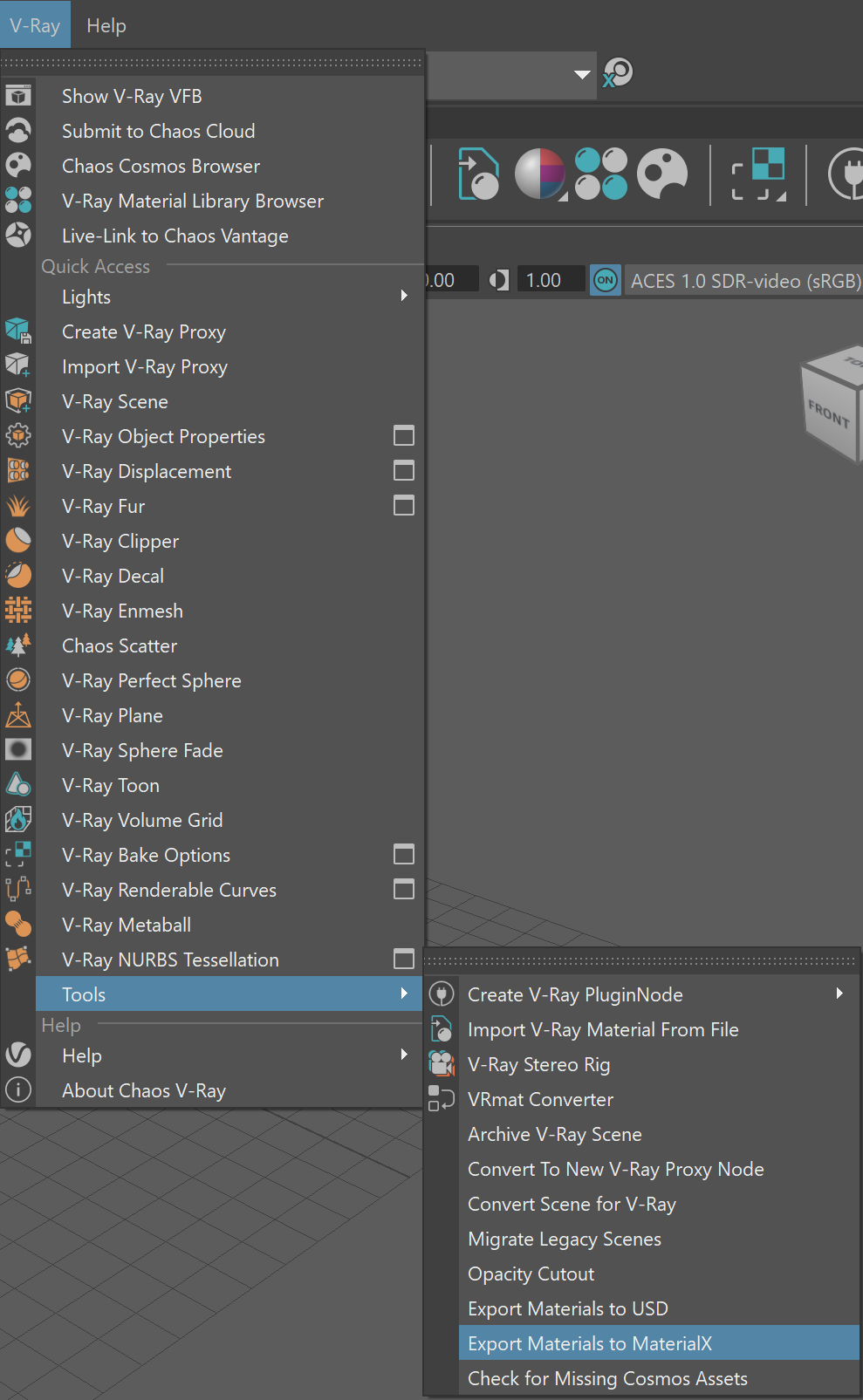The width and height of the screenshot is (863, 1400).
Task: Click the V-Ray Sphere Fade icon
Action: tap(18, 749)
